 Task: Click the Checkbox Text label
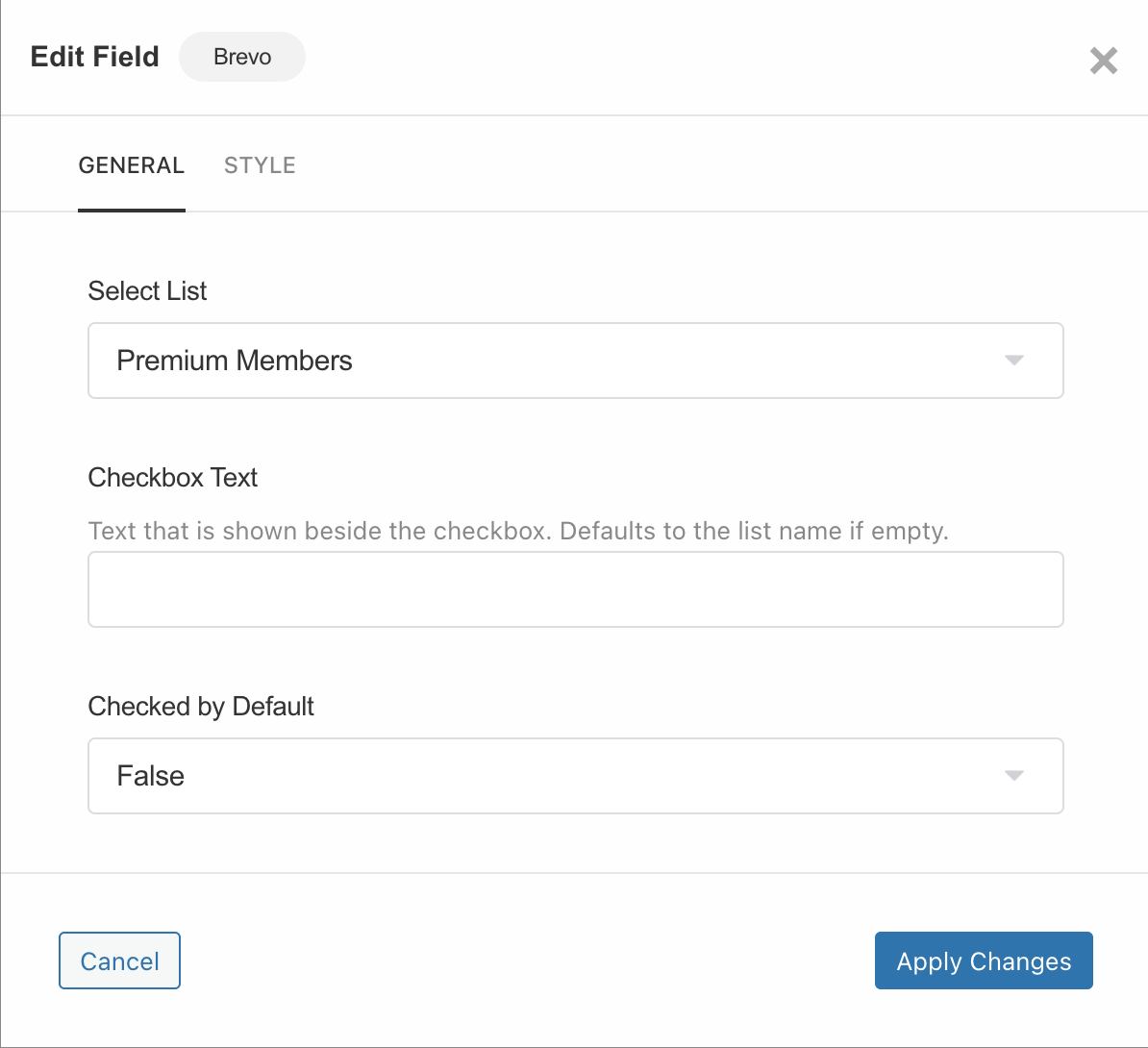pos(173,478)
